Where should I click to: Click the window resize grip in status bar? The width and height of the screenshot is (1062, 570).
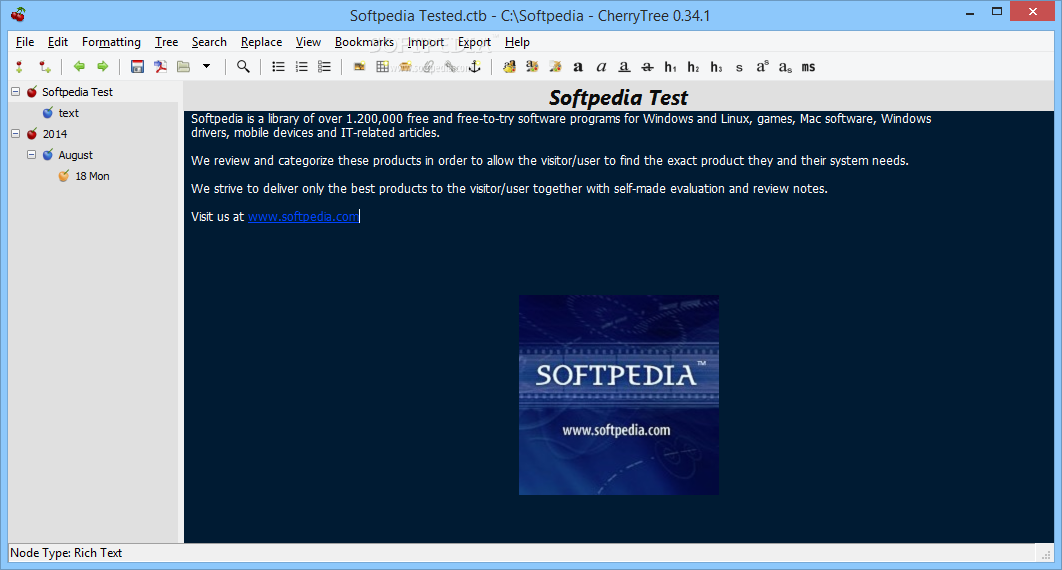coord(1046,554)
